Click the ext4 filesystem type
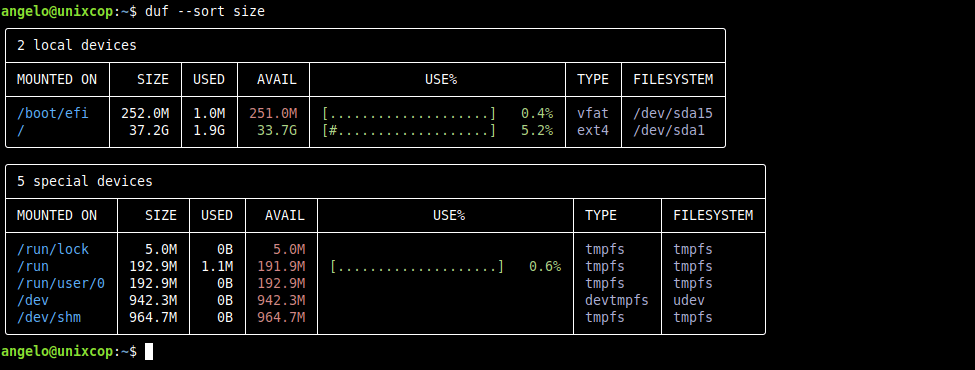This screenshot has height=370, width=975. [x=593, y=131]
